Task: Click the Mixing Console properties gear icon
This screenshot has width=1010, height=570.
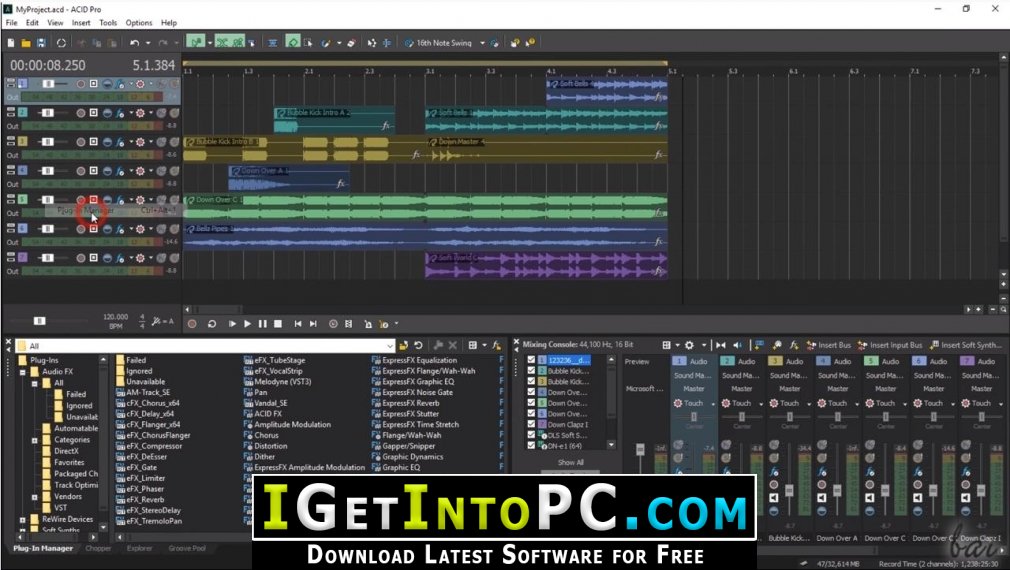Action: (x=689, y=345)
